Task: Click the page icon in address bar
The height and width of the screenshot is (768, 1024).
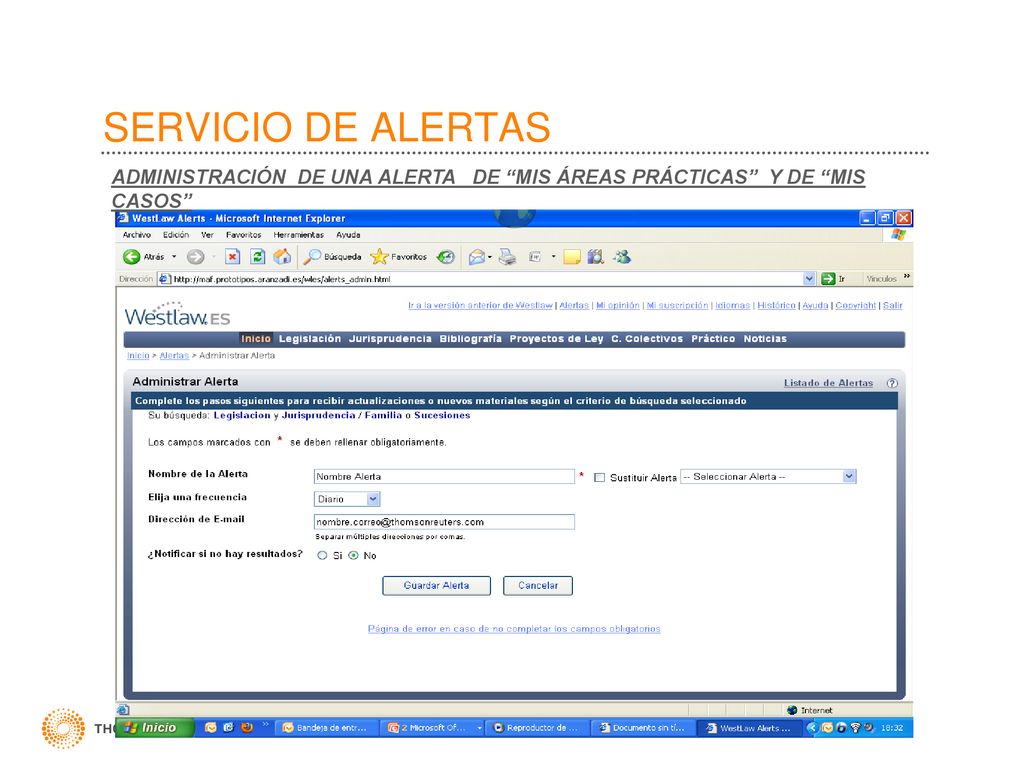Action: coord(165,279)
